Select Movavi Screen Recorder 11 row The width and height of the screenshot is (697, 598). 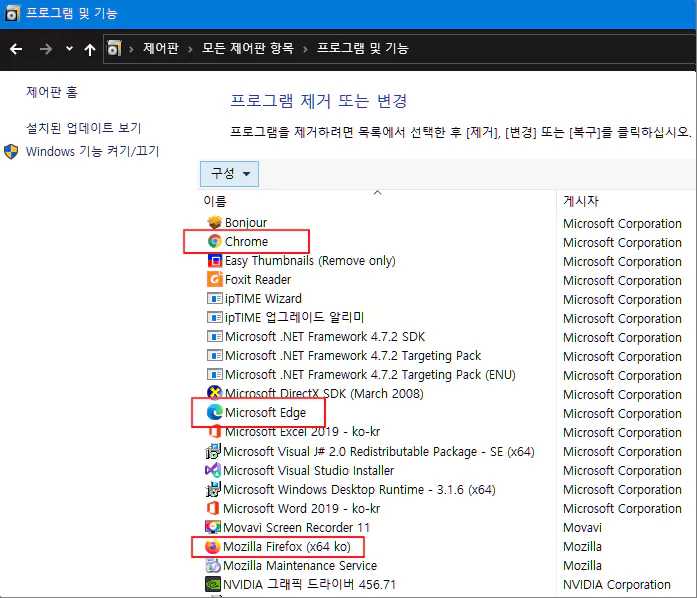click(x=296, y=527)
